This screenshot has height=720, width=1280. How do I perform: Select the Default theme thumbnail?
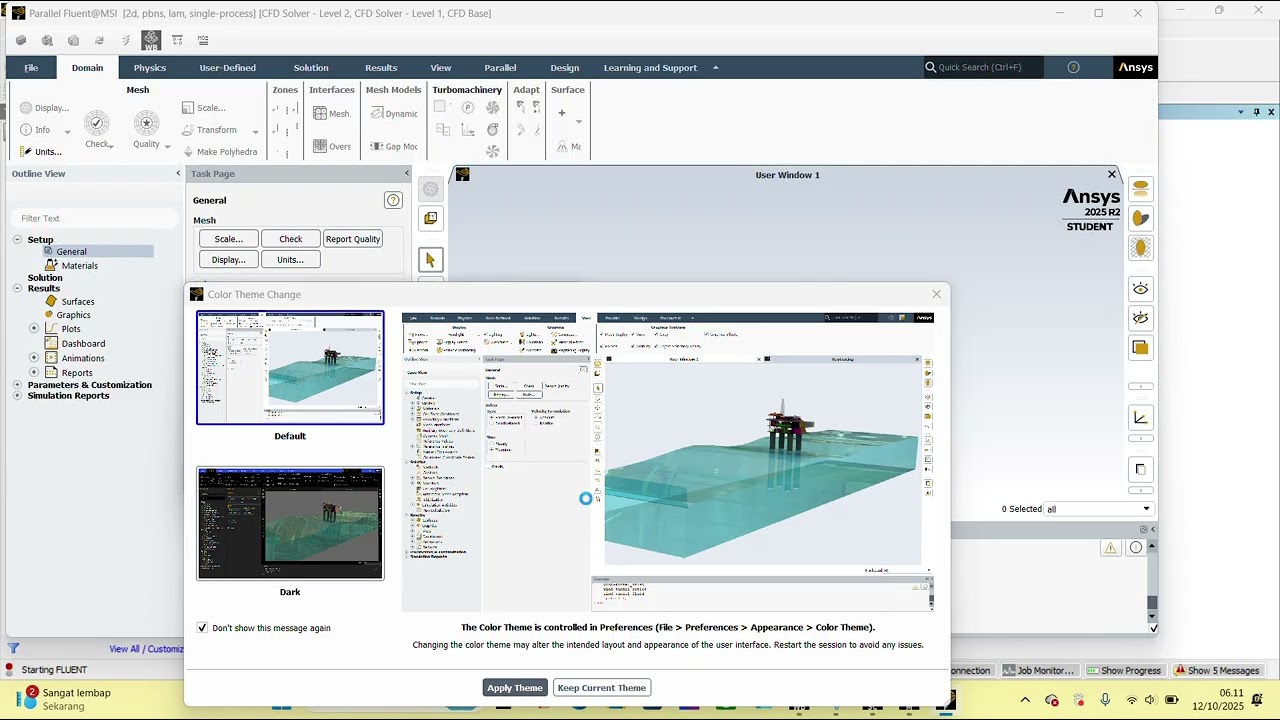tap(290, 368)
